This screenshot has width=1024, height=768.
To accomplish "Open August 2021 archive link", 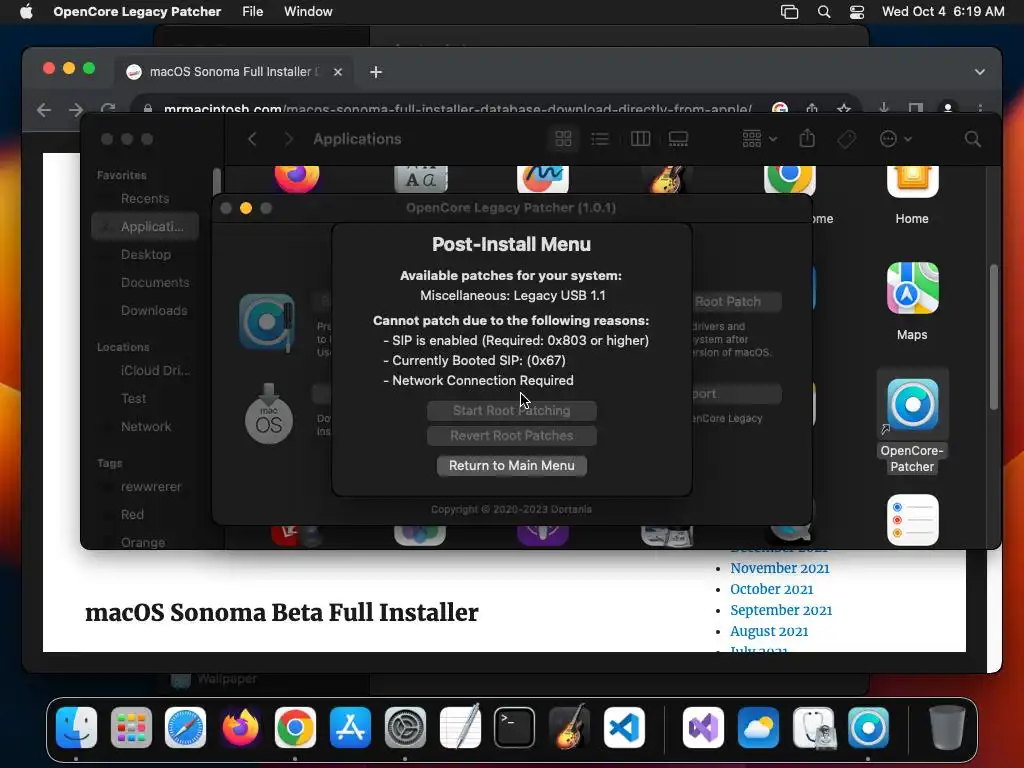I will coord(769,631).
